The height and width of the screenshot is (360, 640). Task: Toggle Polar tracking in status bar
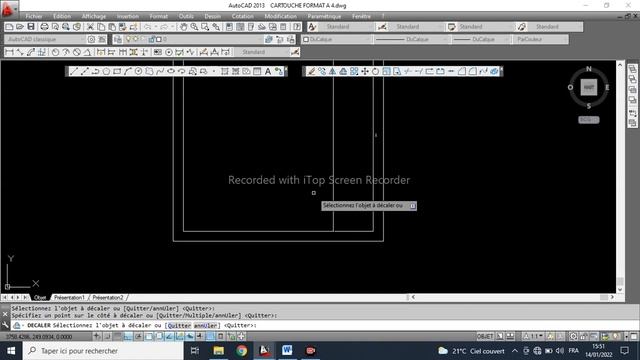click(x=138, y=336)
